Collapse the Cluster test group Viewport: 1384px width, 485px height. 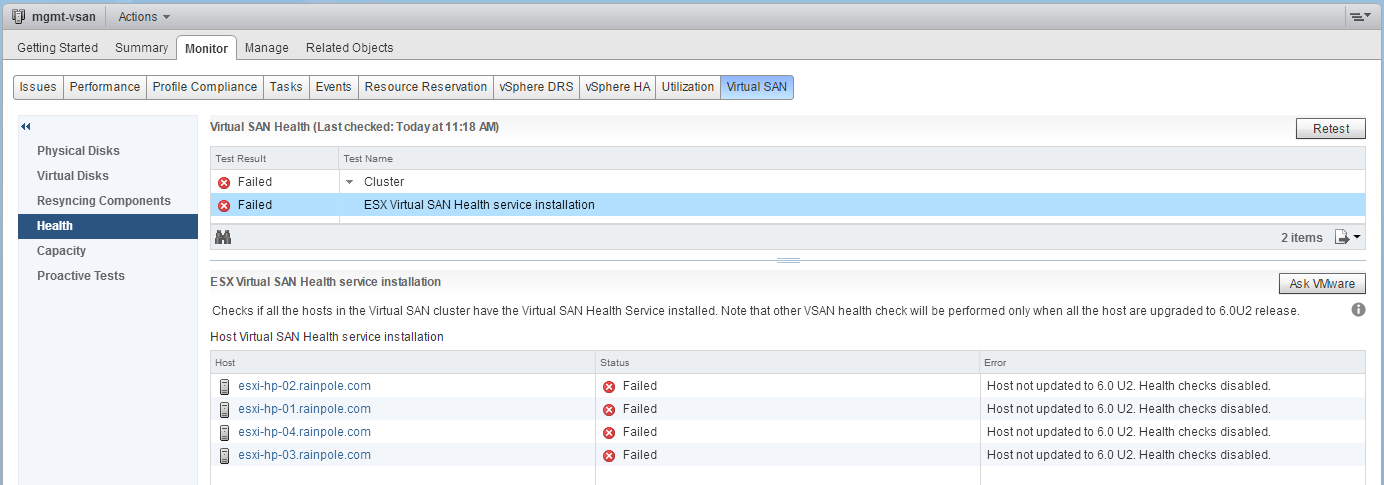pos(350,182)
